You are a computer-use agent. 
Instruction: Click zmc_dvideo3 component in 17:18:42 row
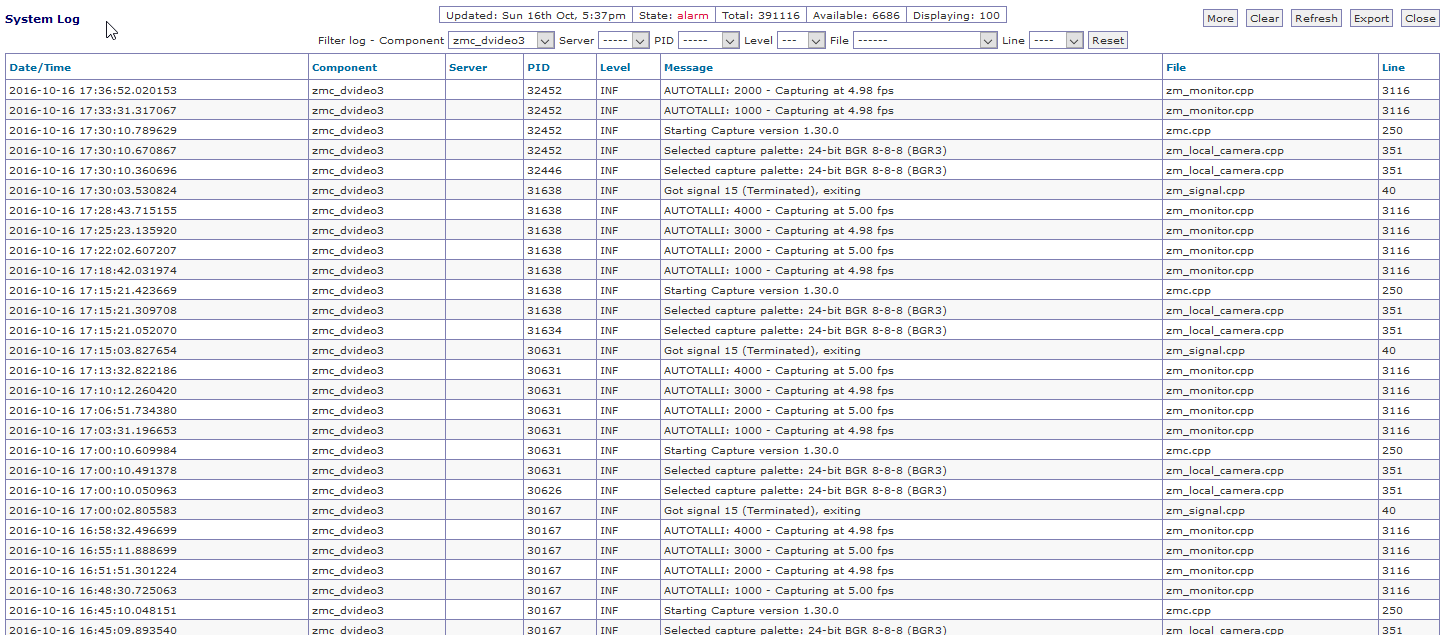[348, 271]
